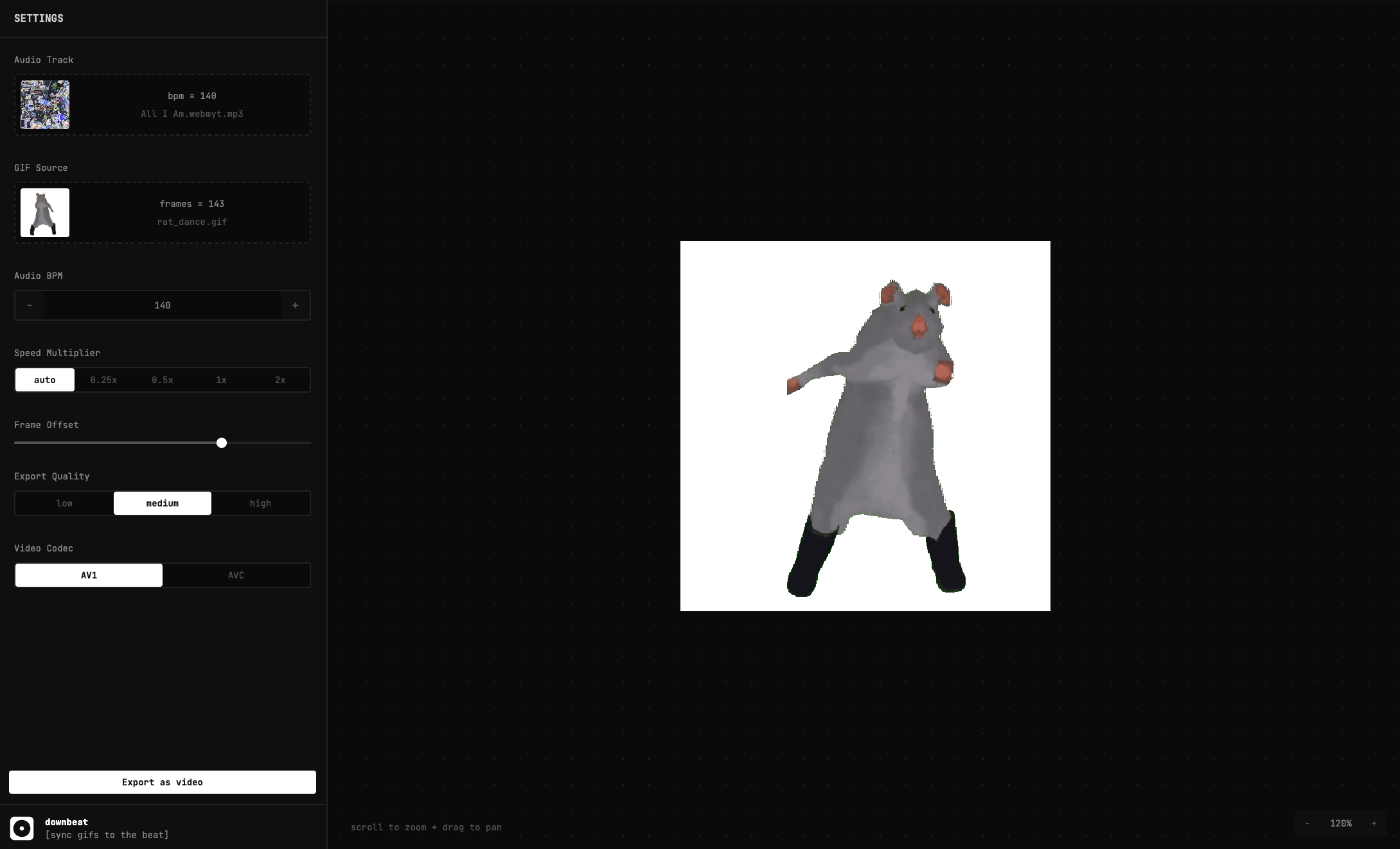
Task: Click the Audio BPM value field
Action: (163, 305)
